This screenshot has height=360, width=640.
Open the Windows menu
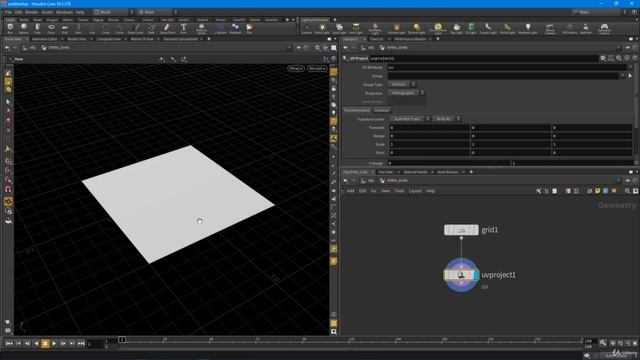(x=64, y=12)
